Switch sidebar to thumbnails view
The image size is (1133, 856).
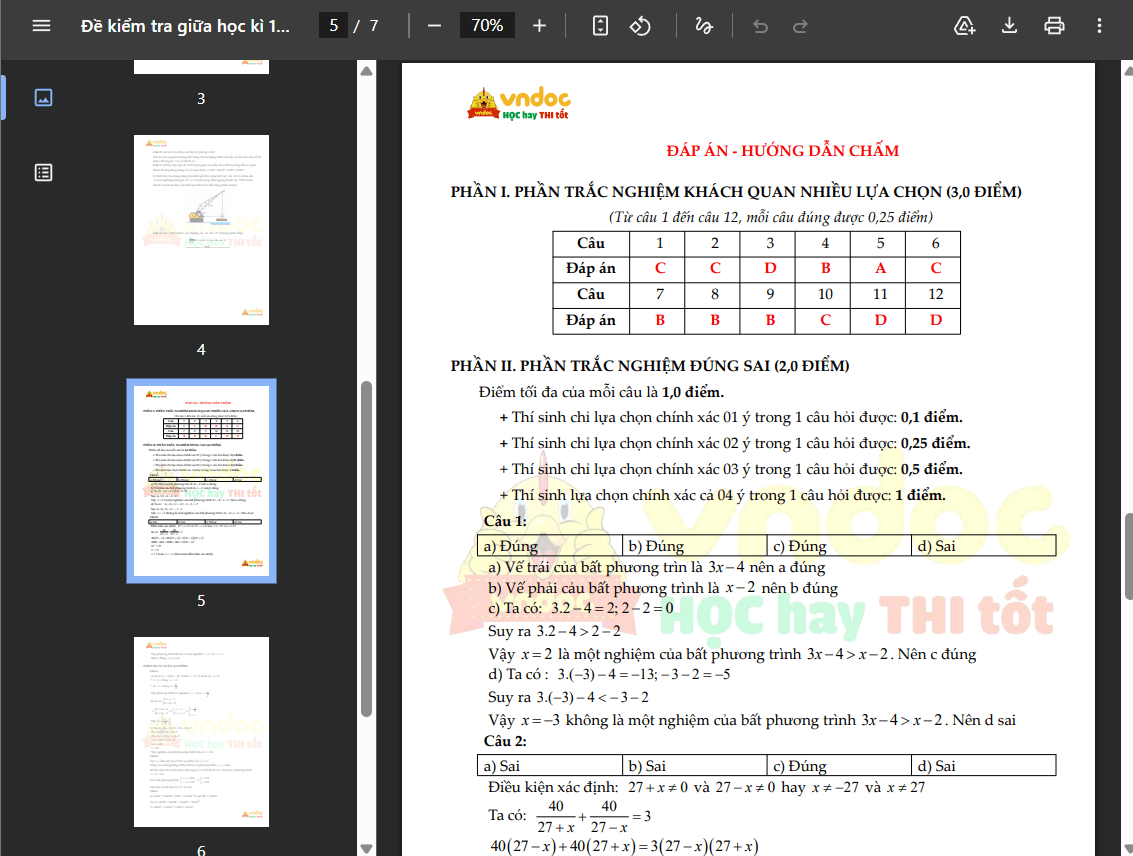coord(43,98)
